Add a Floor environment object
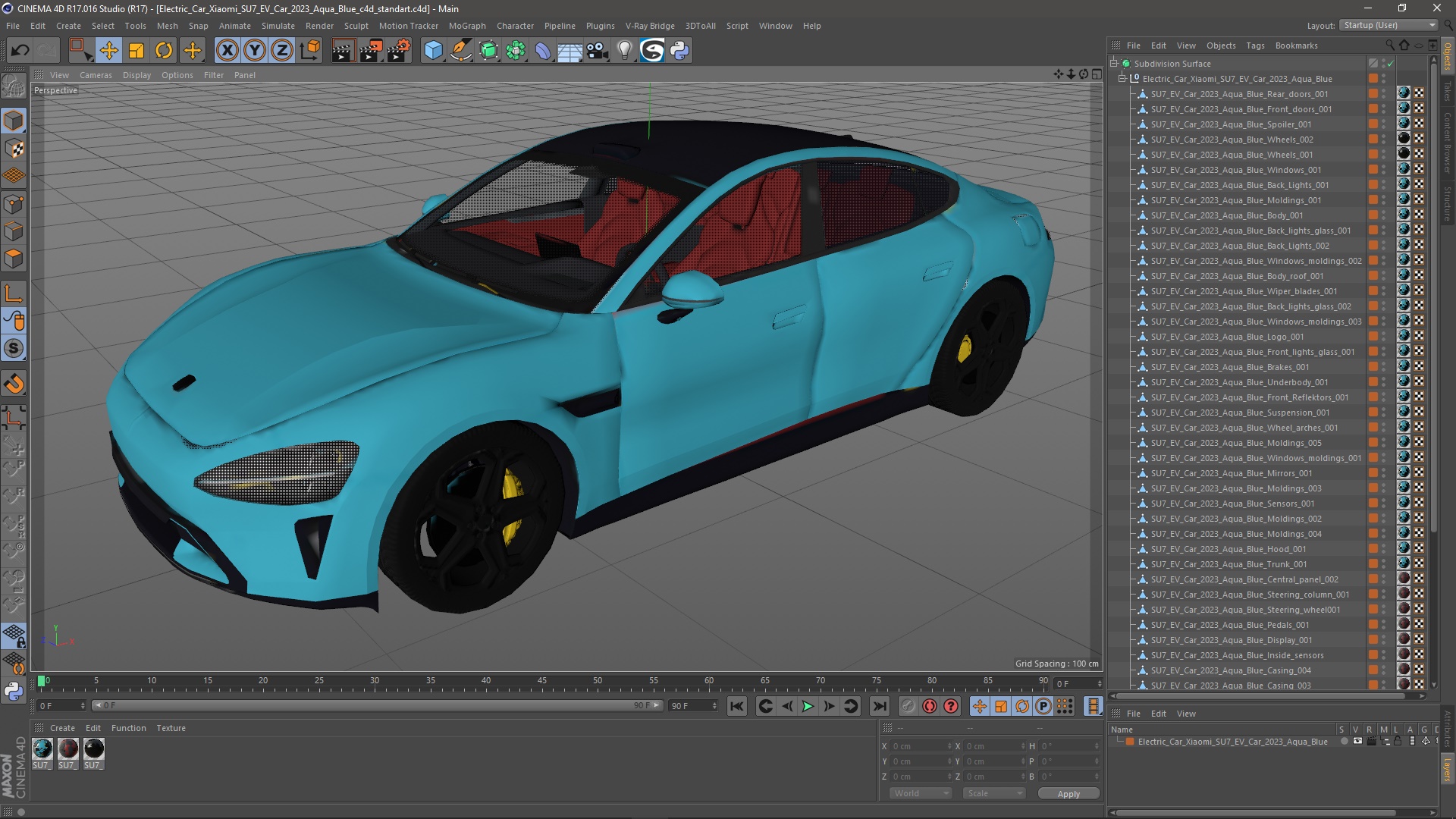Image resolution: width=1456 pixels, height=819 pixels. [570, 51]
